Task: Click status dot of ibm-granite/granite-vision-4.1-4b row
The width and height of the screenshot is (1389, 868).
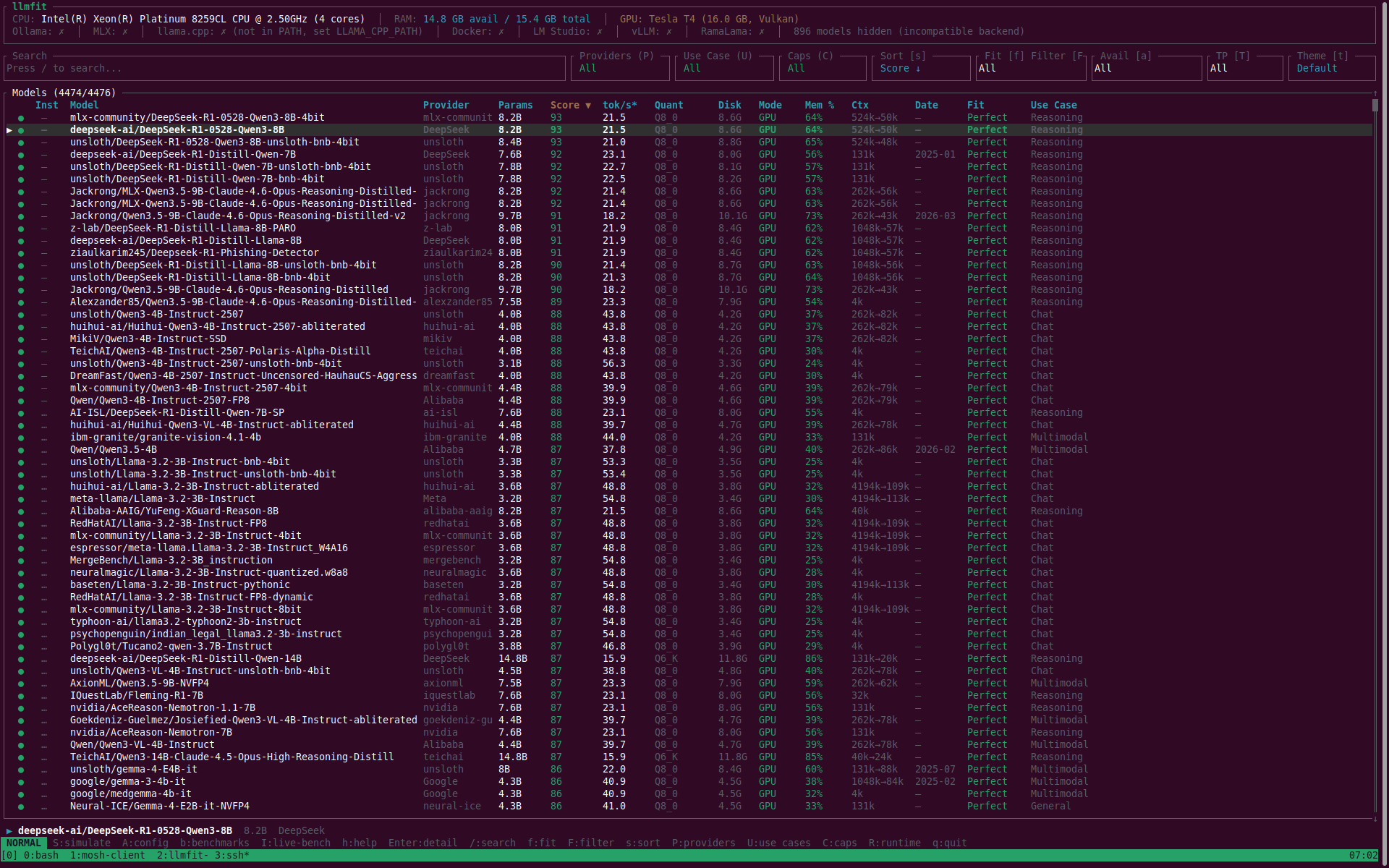Action: tap(21, 438)
